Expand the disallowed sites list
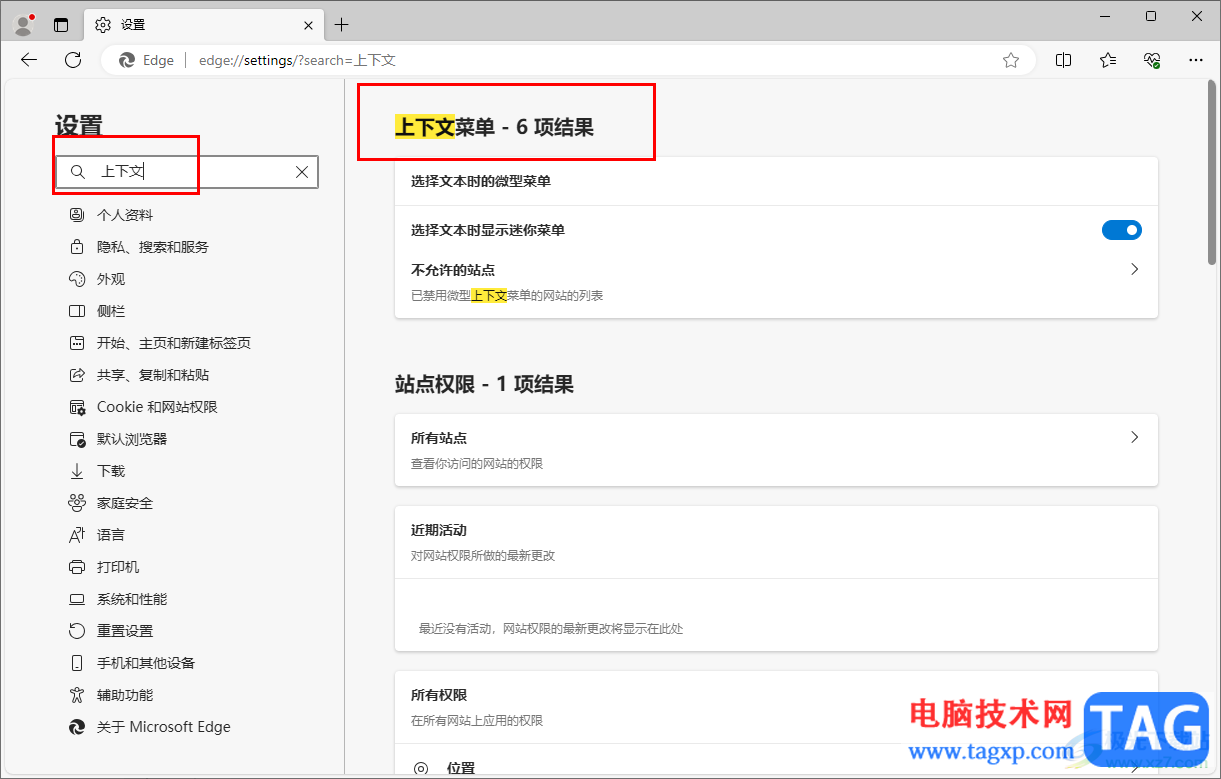 (776, 282)
